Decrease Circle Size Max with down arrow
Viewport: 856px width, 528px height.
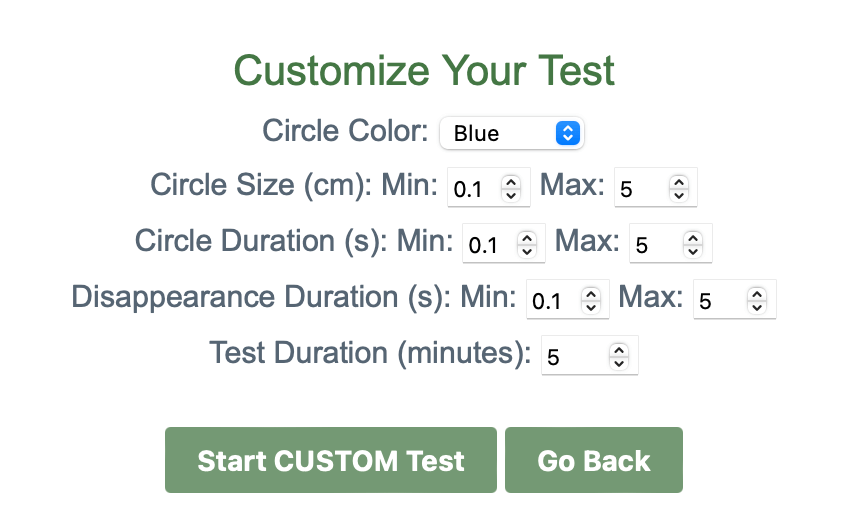(x=679, y=193)
